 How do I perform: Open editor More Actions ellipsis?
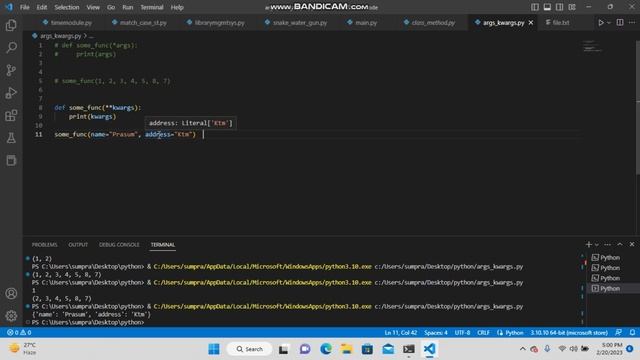(x=632, y=22)
